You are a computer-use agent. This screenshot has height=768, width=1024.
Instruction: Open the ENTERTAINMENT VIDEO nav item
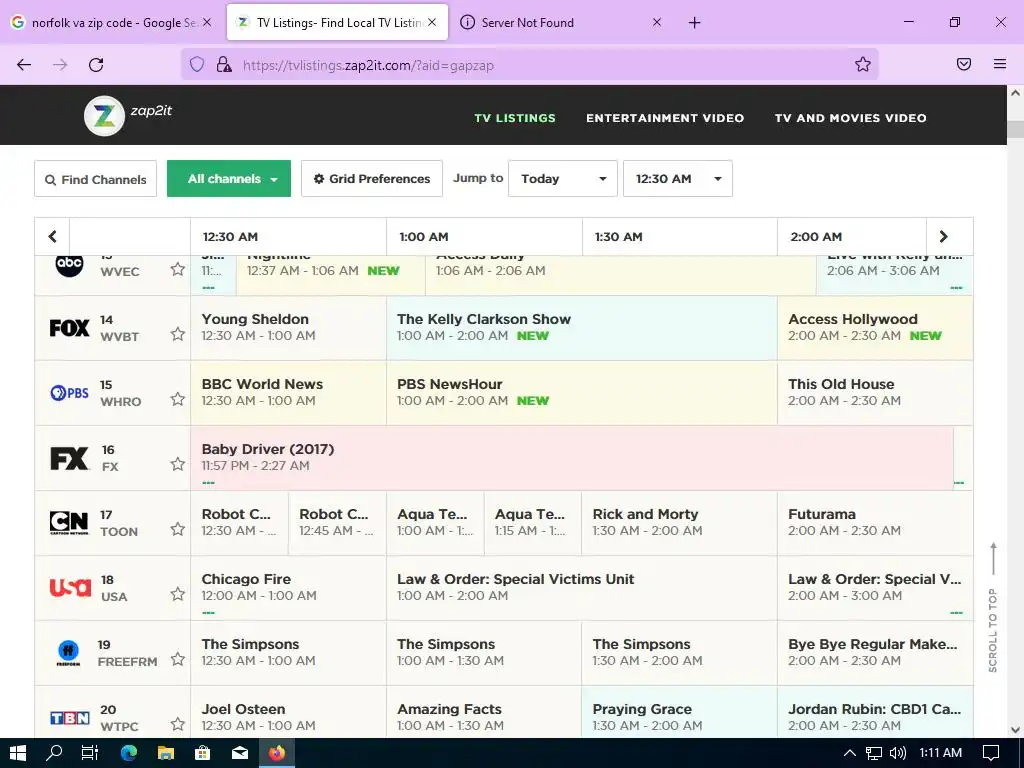pyautogui.click(x=665, y=118)
